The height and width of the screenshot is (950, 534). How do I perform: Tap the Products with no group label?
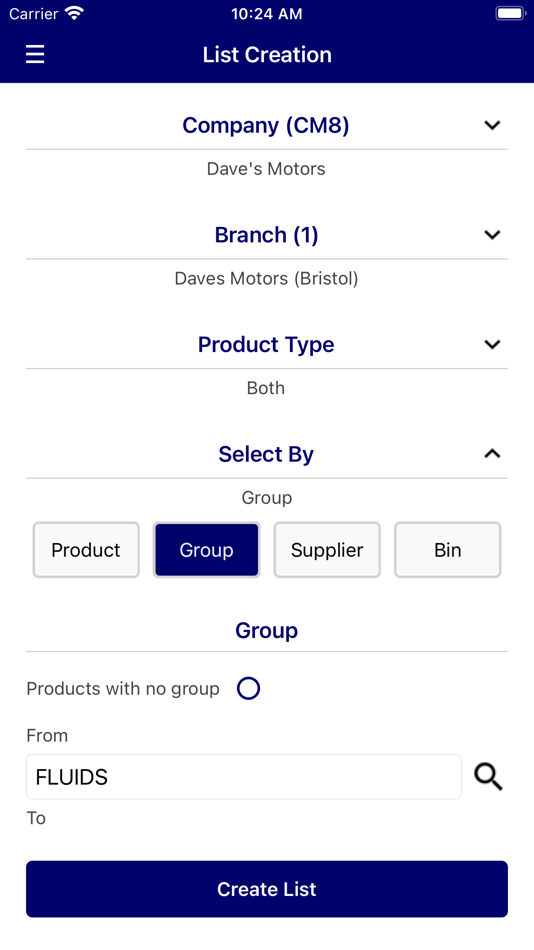click(x=123, y=689)
